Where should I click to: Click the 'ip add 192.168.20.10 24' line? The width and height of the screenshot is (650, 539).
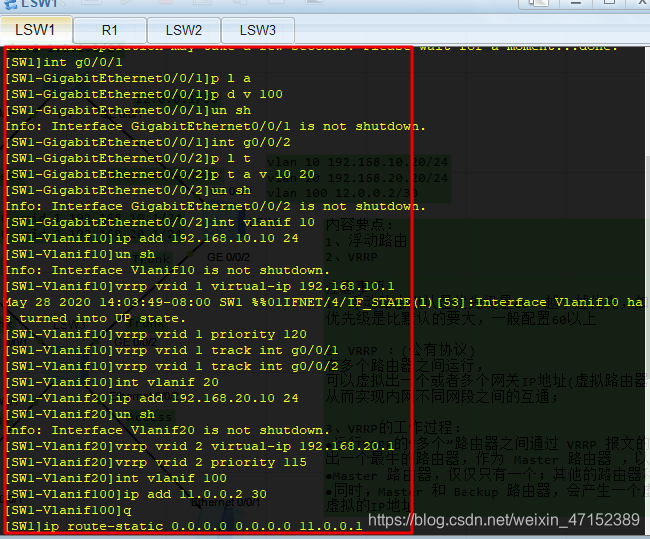tap(152, 398)
